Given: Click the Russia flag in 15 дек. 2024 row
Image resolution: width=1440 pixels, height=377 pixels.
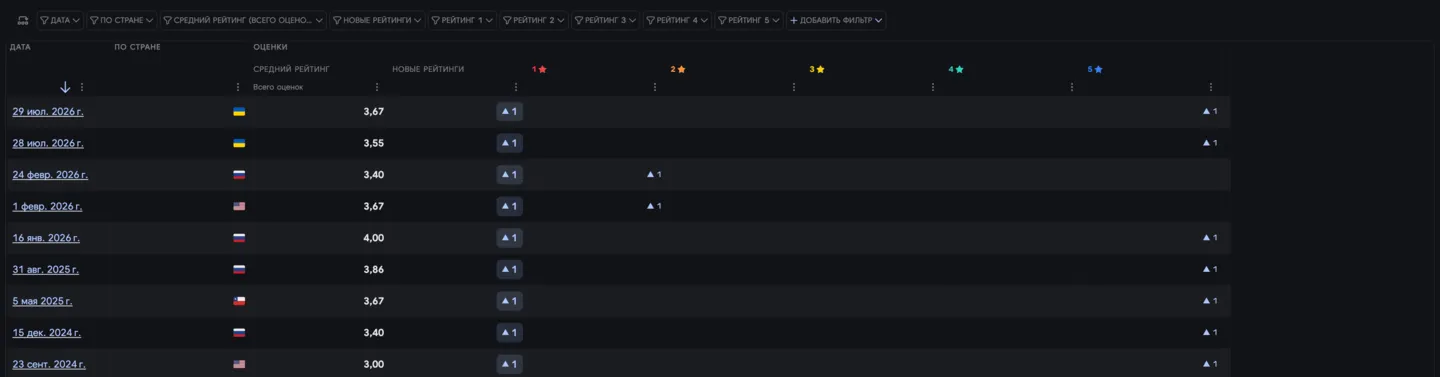Looking at the screenshot, I should (x=239, y=333).
